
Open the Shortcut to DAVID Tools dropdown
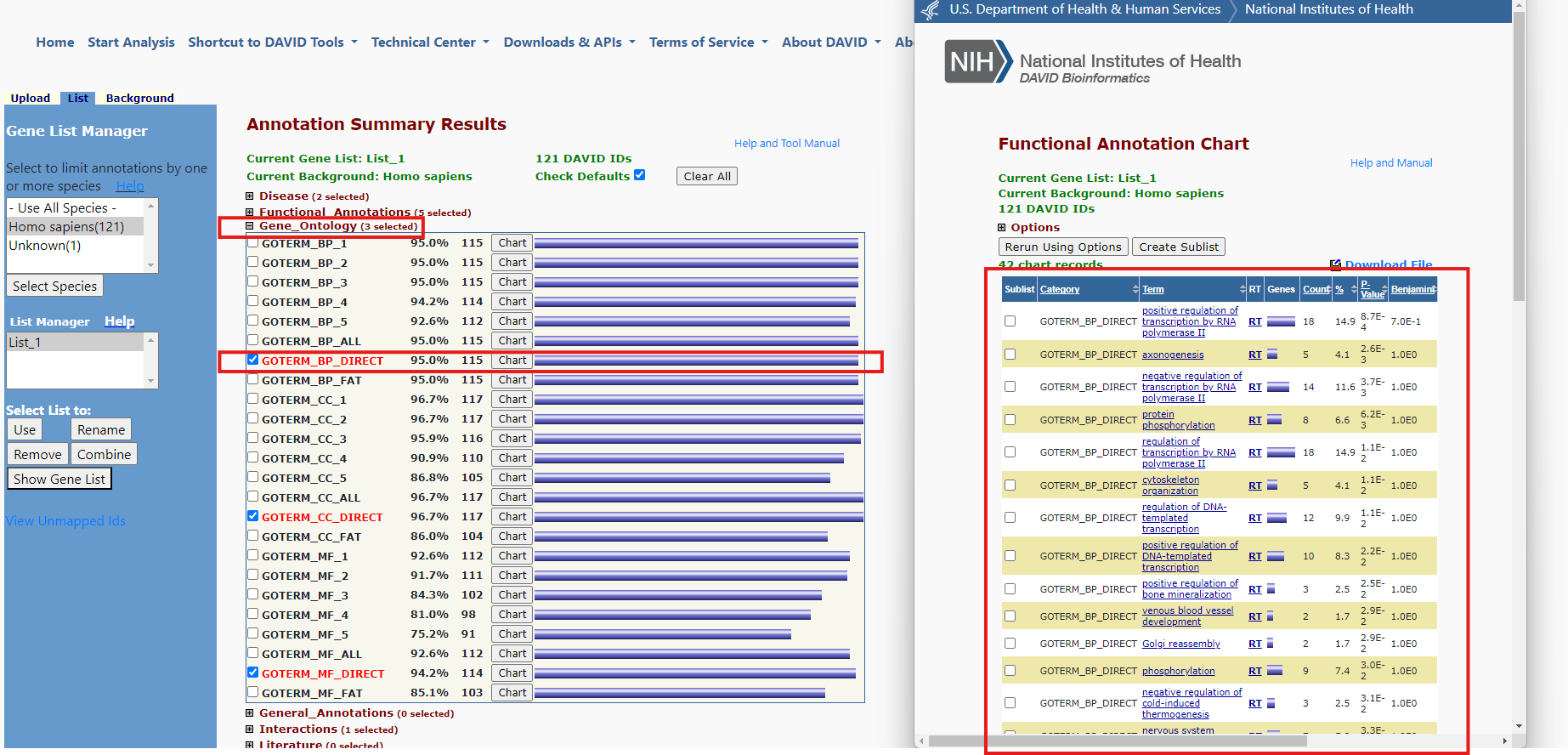[x=272, y=43]
